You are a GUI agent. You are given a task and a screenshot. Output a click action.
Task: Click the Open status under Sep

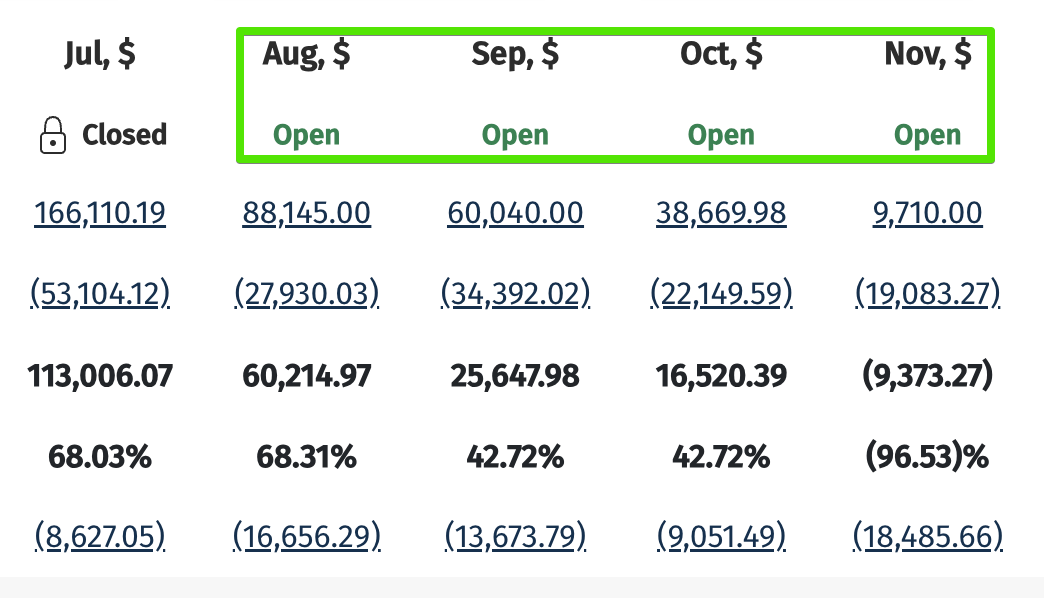(515, 135)
